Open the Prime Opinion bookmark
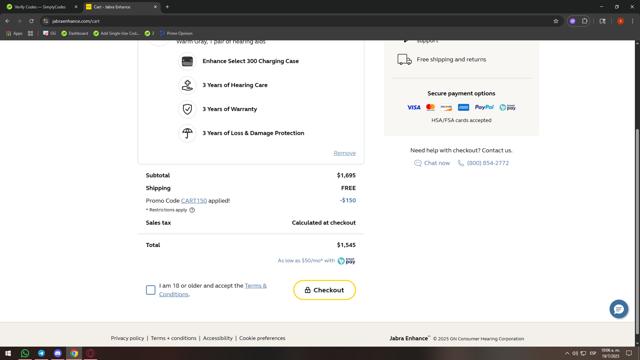 [176, 33]
